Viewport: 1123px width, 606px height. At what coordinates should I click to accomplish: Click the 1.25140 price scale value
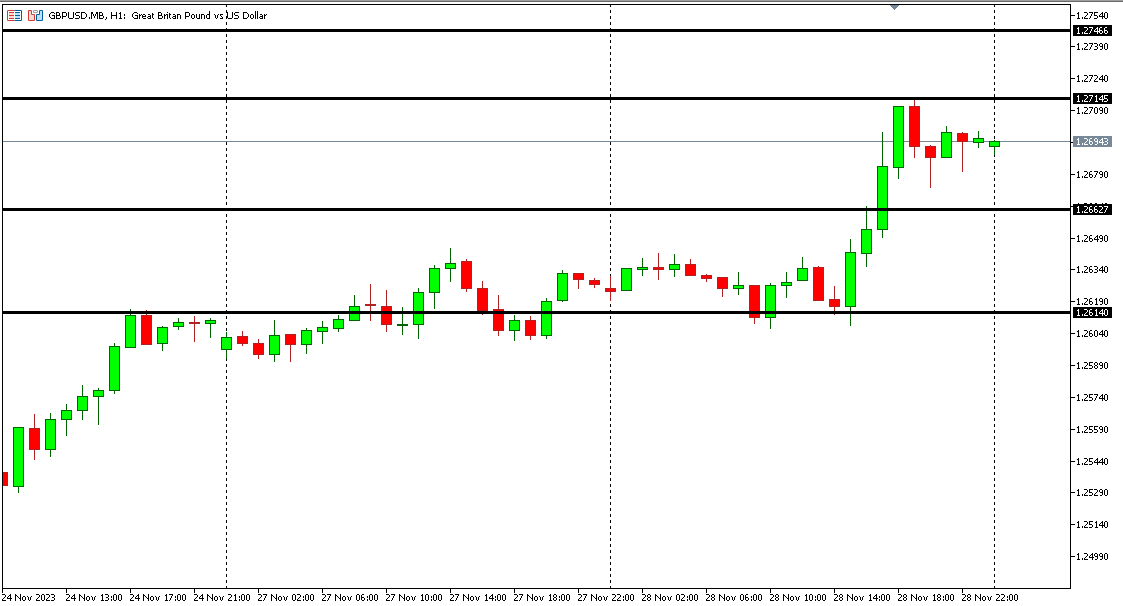click(x=1092, y=524)
